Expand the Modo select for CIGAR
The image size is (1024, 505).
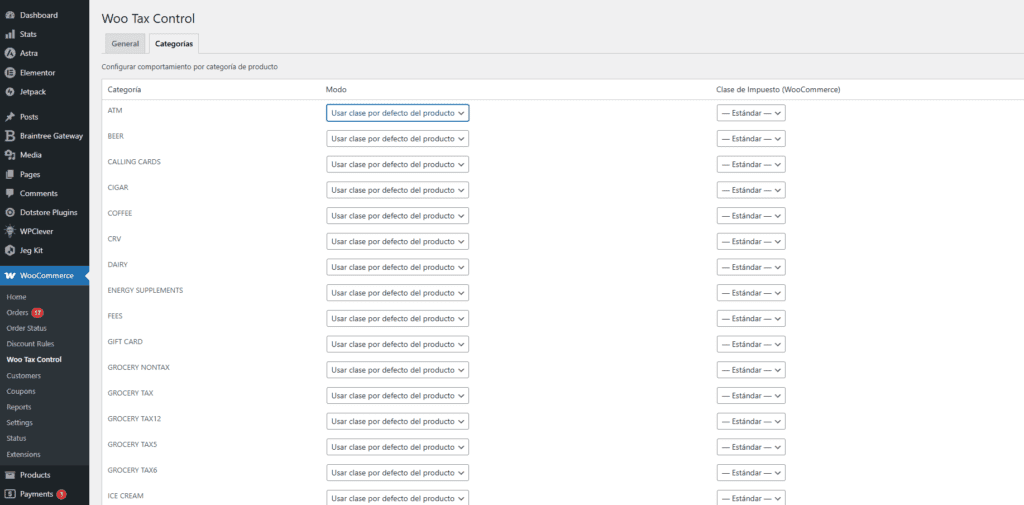(x=398, y=190)
